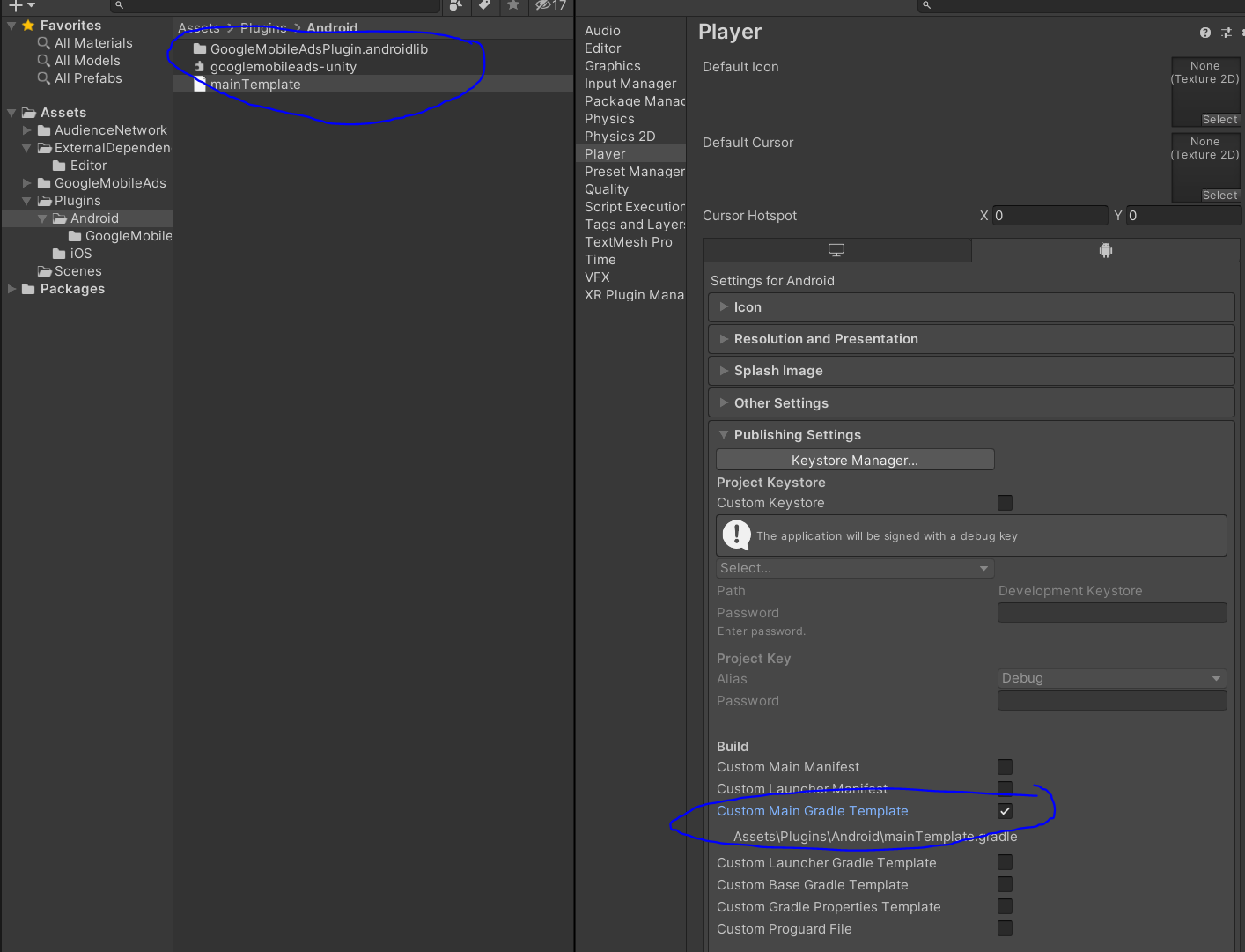Open Tags and Layers settings

634,225
